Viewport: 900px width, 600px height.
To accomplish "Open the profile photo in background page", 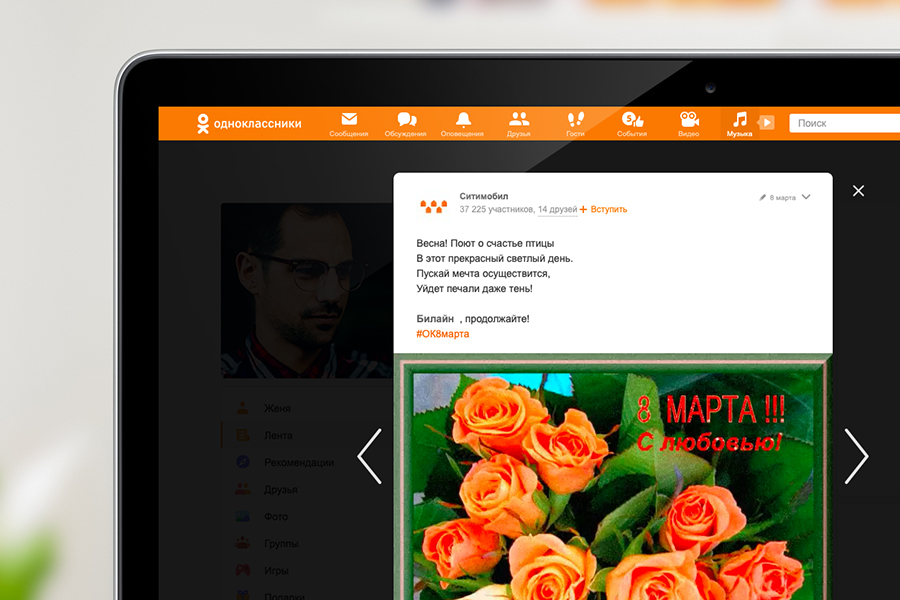I will 307,291.
